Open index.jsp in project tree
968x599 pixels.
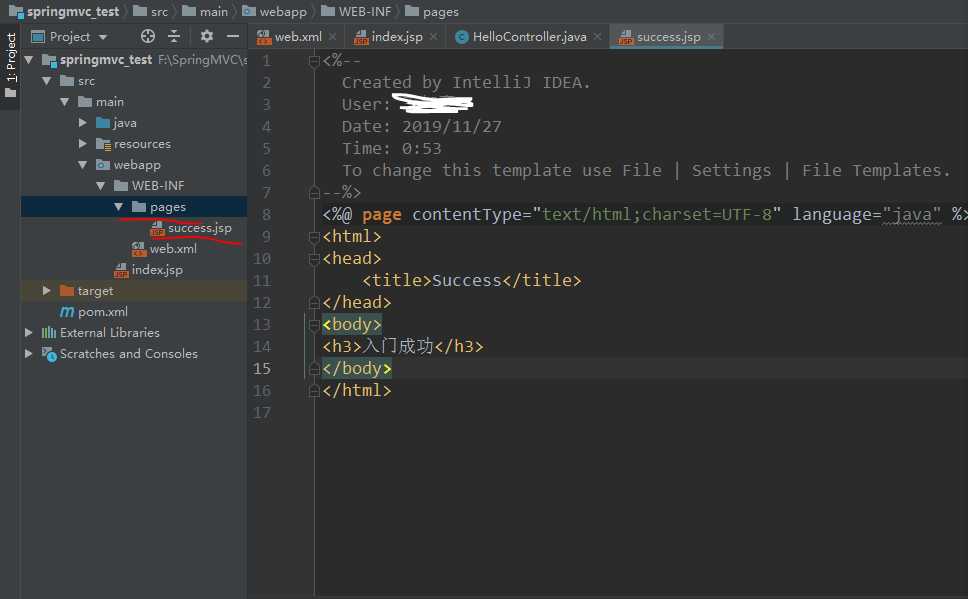tap(148, 270)
